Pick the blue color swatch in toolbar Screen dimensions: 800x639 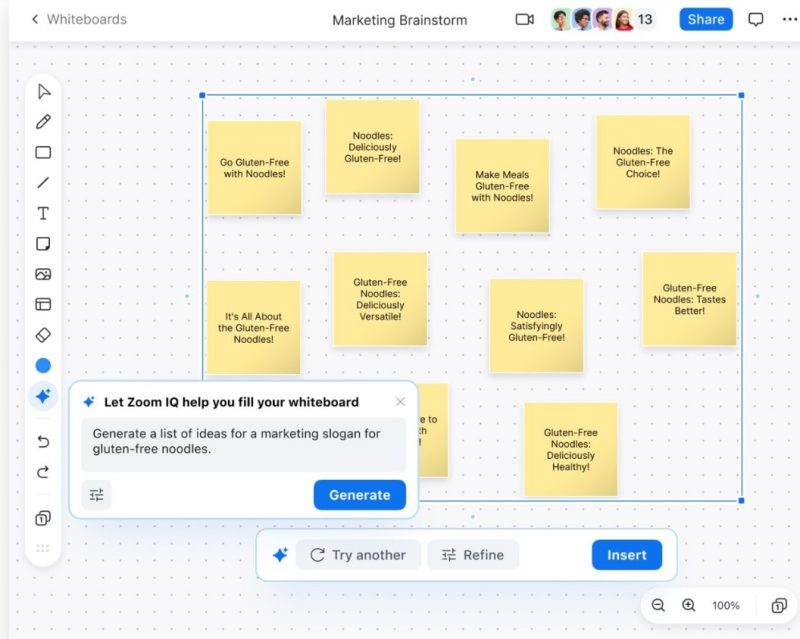[42, 365]
